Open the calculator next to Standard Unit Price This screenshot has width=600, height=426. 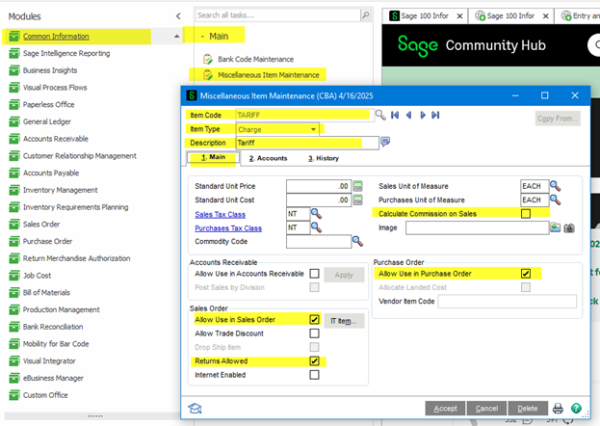click(x=357, y=185)
